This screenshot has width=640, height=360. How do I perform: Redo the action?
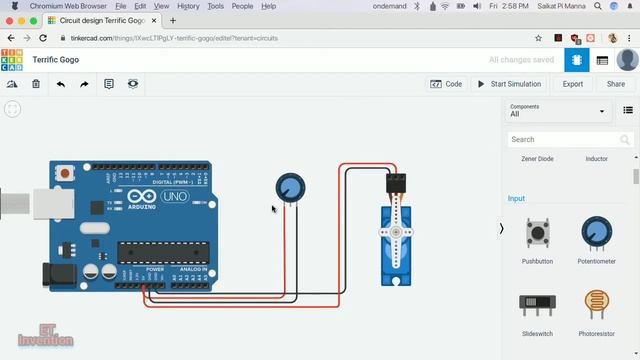click(84, 84)
